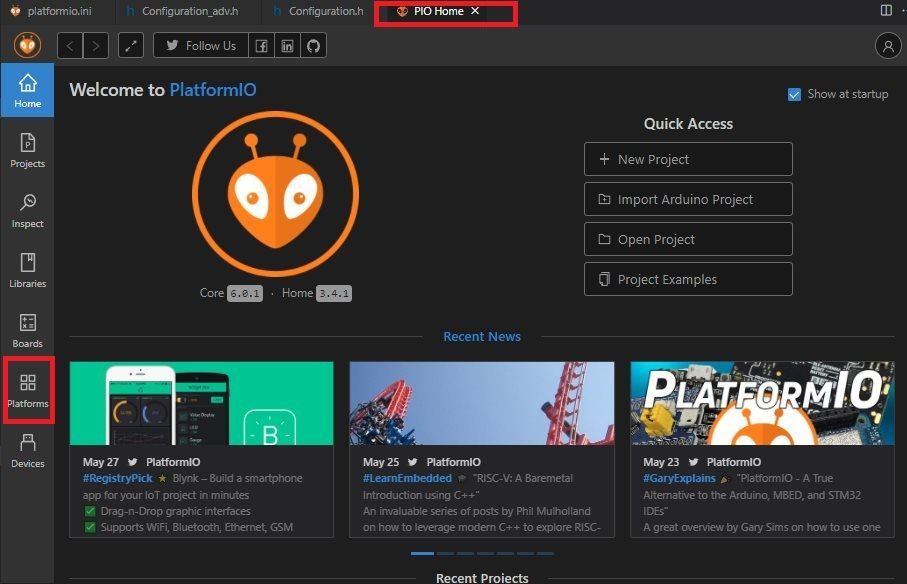Uncheck Show at startup checkbox
The width and height of the screenshot is (907, 584).
point(794,94)
